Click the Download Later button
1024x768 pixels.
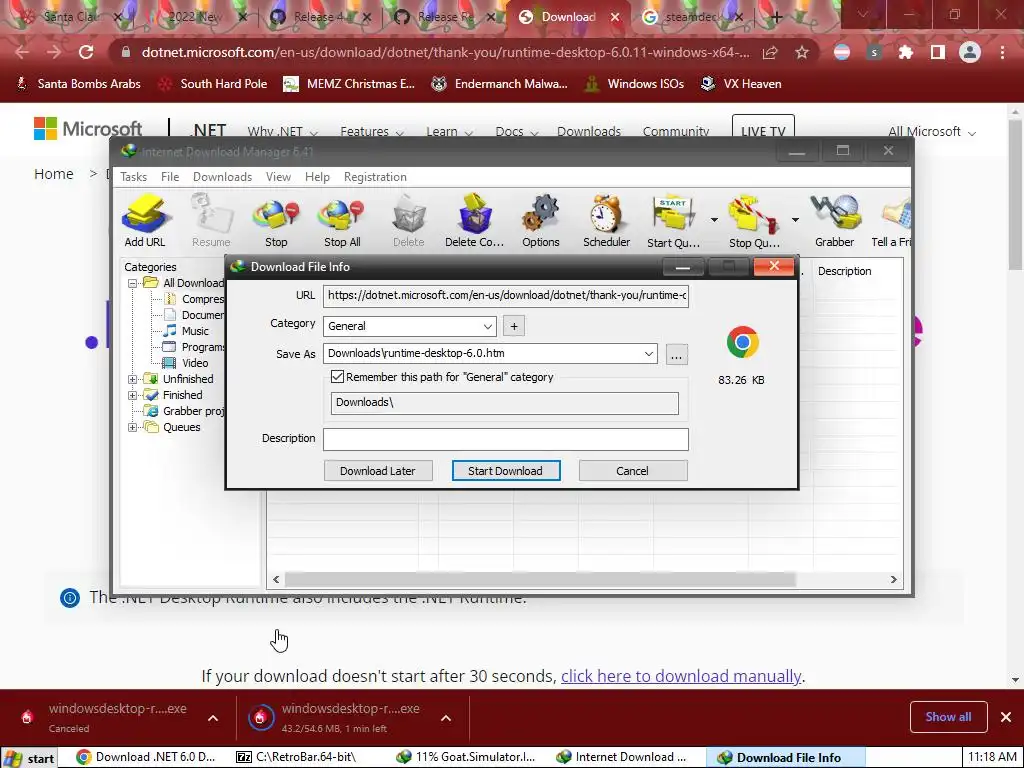tap(377, 471)
